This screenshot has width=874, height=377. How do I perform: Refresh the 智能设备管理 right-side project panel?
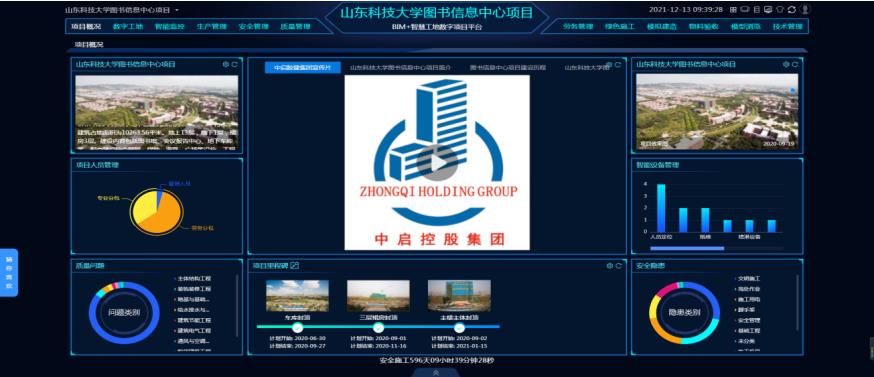795,65
